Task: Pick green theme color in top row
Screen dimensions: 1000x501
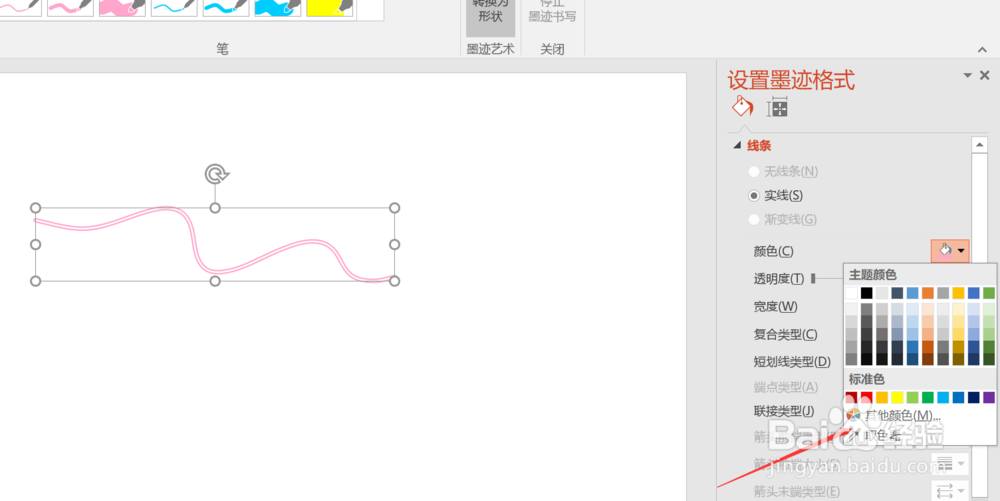Action: click(989, 293)
